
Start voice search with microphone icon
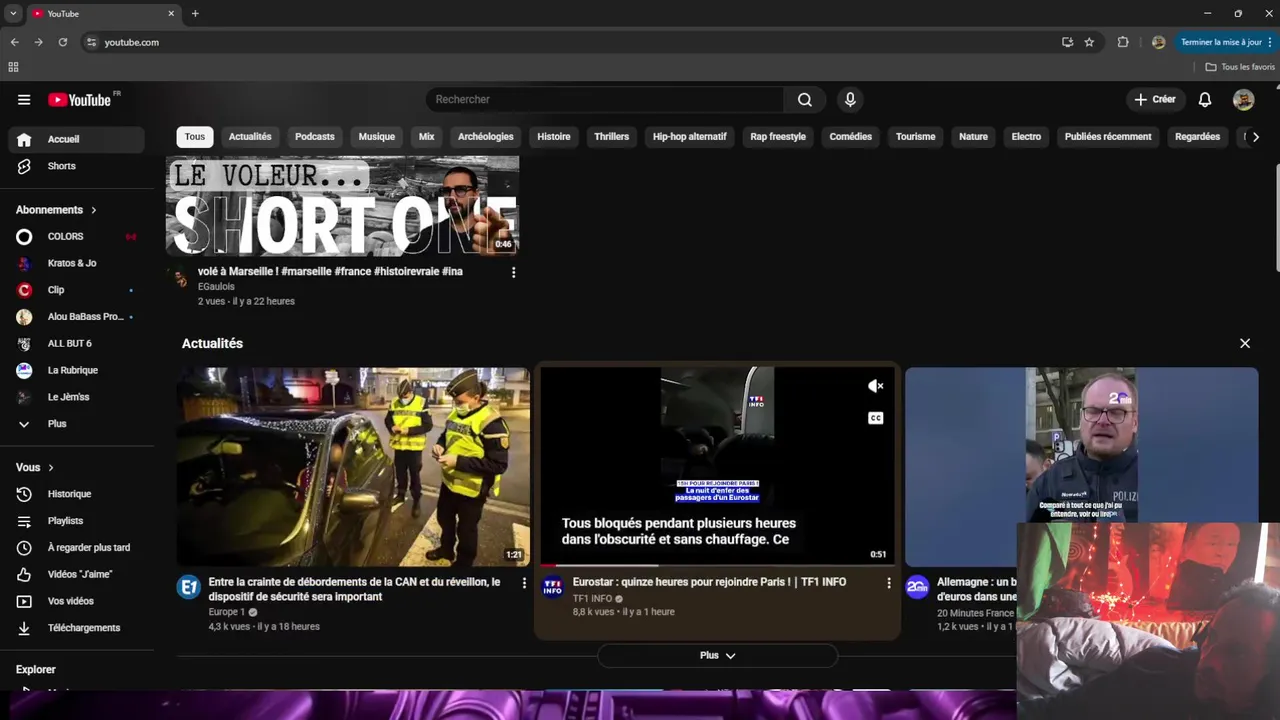(850, 100)
